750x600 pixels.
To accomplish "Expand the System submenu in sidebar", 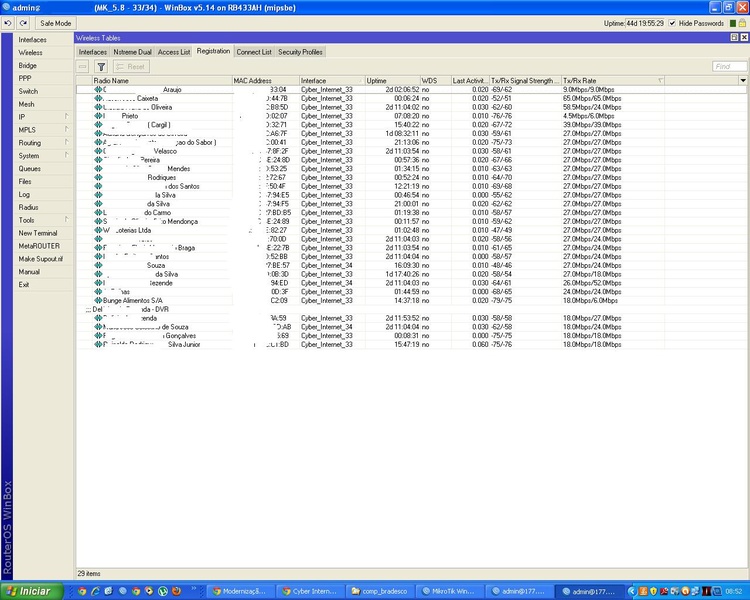I will [x=66, y=155].
